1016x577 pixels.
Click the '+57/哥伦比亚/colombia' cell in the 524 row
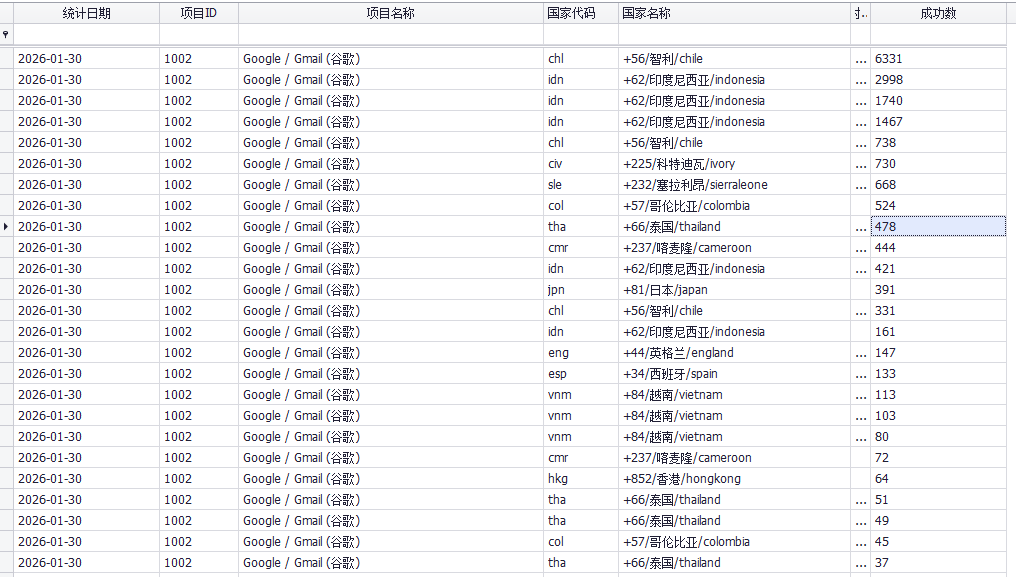click(734, 206)
